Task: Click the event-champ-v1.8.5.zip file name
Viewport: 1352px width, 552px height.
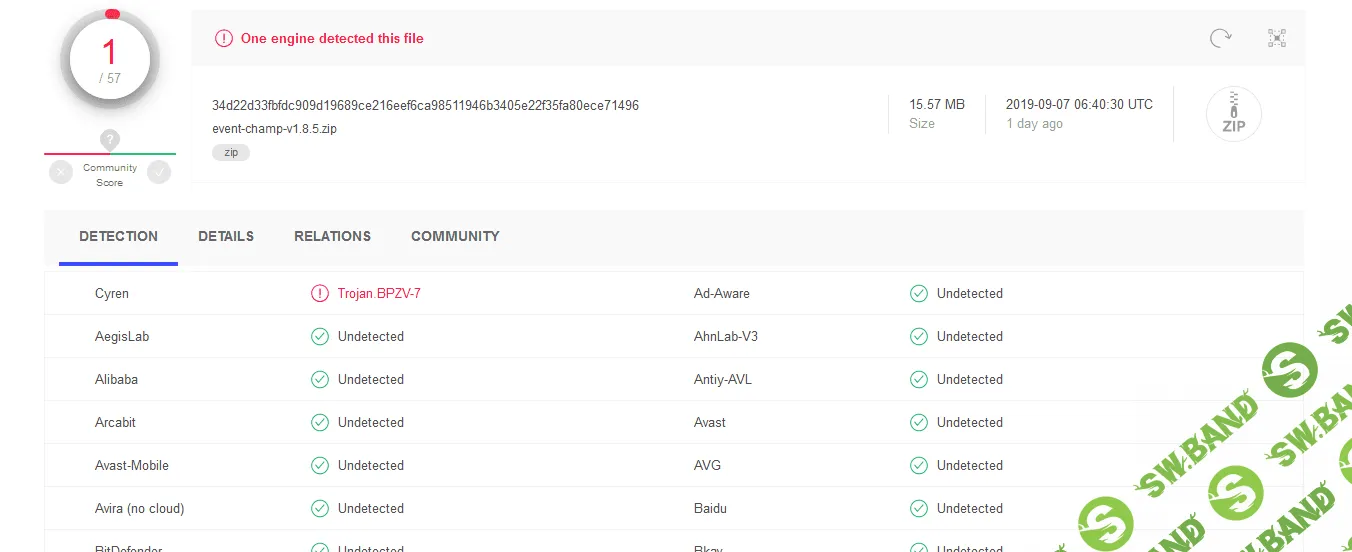Action: [274, 129]
